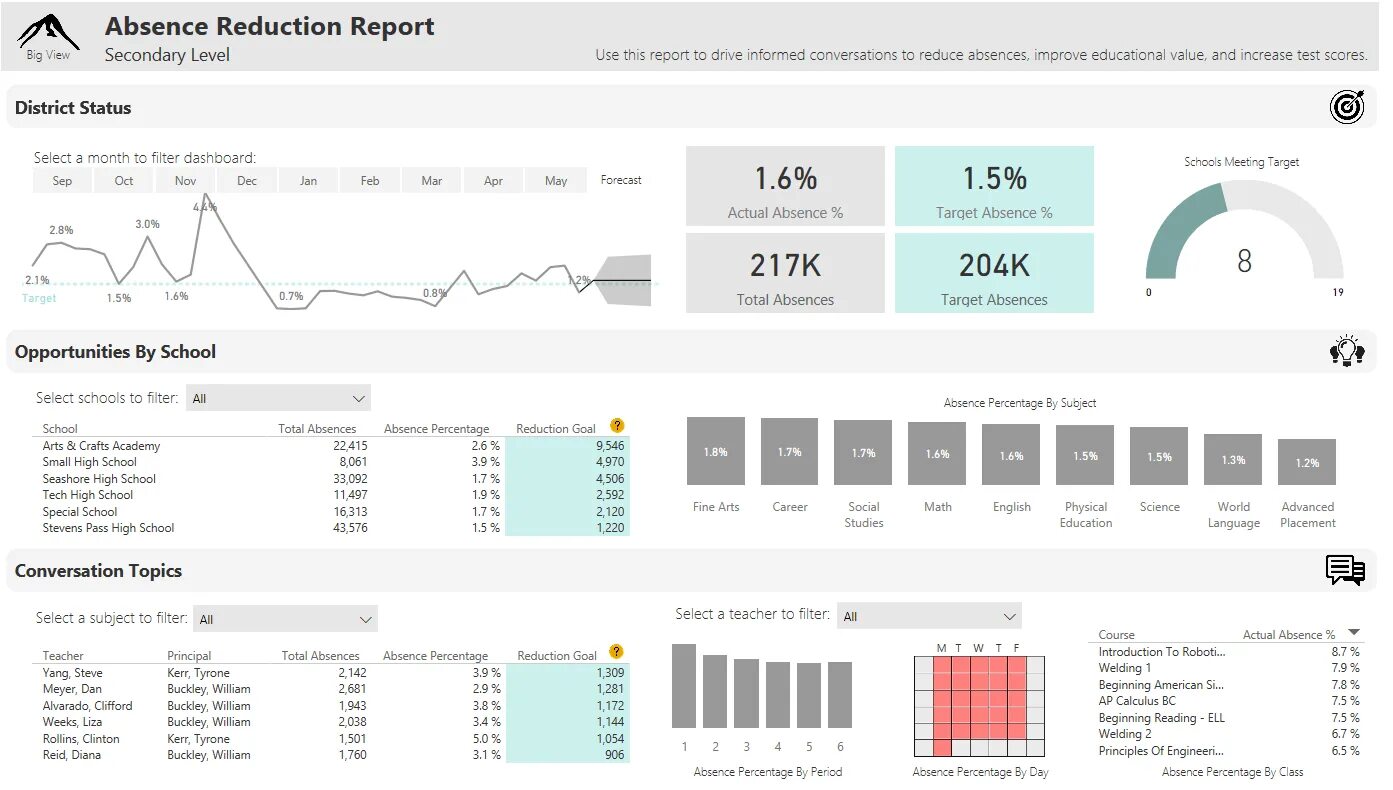The image size is (1393, 790).
Task: Click the question mark icon above school Reduction Goal
Action: [x=617, y=426]
